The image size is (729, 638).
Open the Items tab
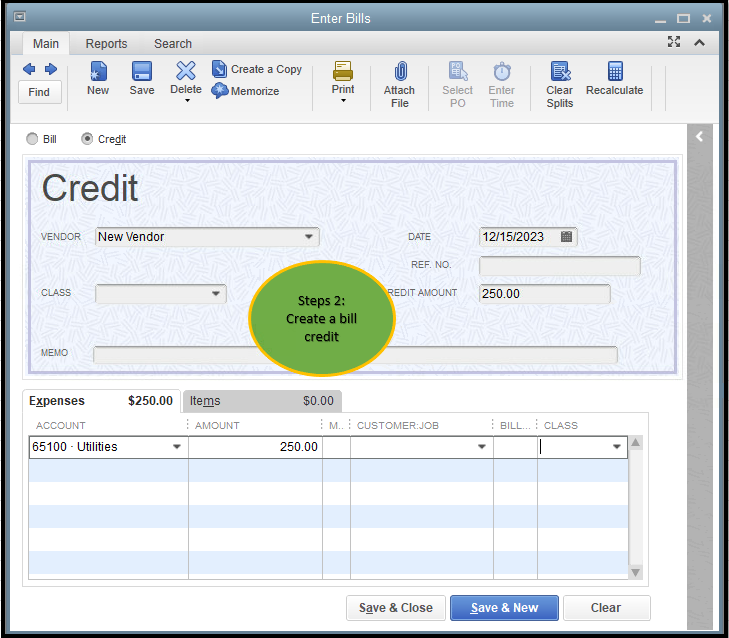(x=262, y=401)
